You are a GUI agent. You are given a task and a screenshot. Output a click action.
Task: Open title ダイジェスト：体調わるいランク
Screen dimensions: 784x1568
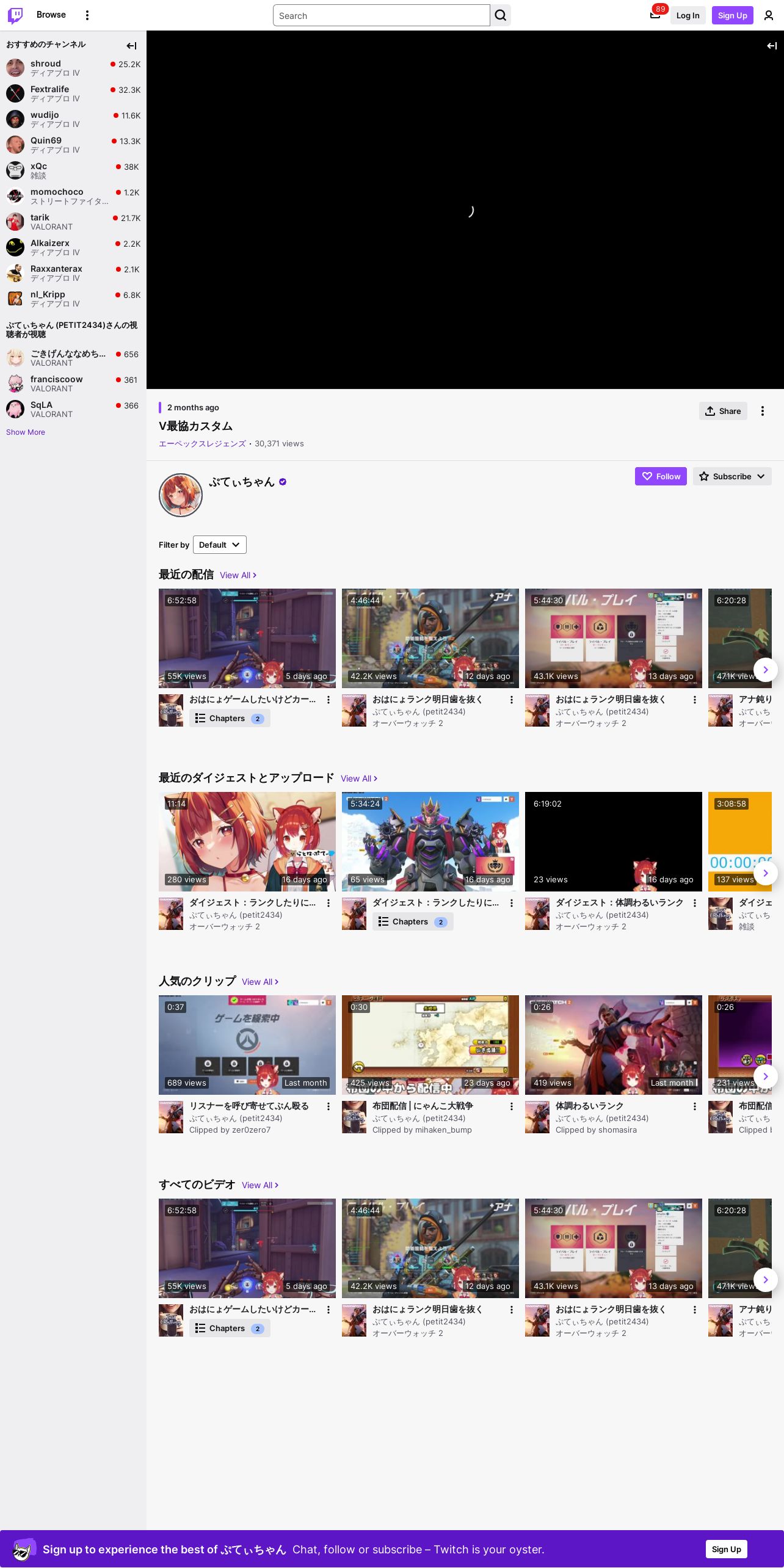619,902
